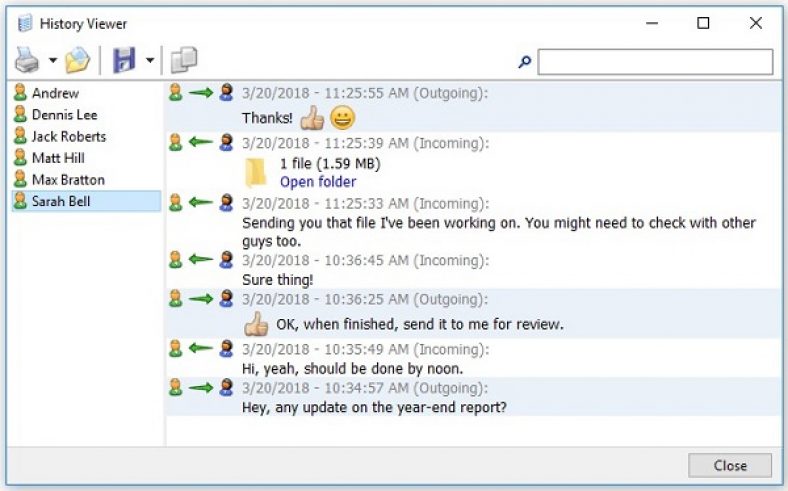Click "OK, when finished, send it" message
This screenshot has width=788, height=491.
pyautogui.click(x=420, y=324)
